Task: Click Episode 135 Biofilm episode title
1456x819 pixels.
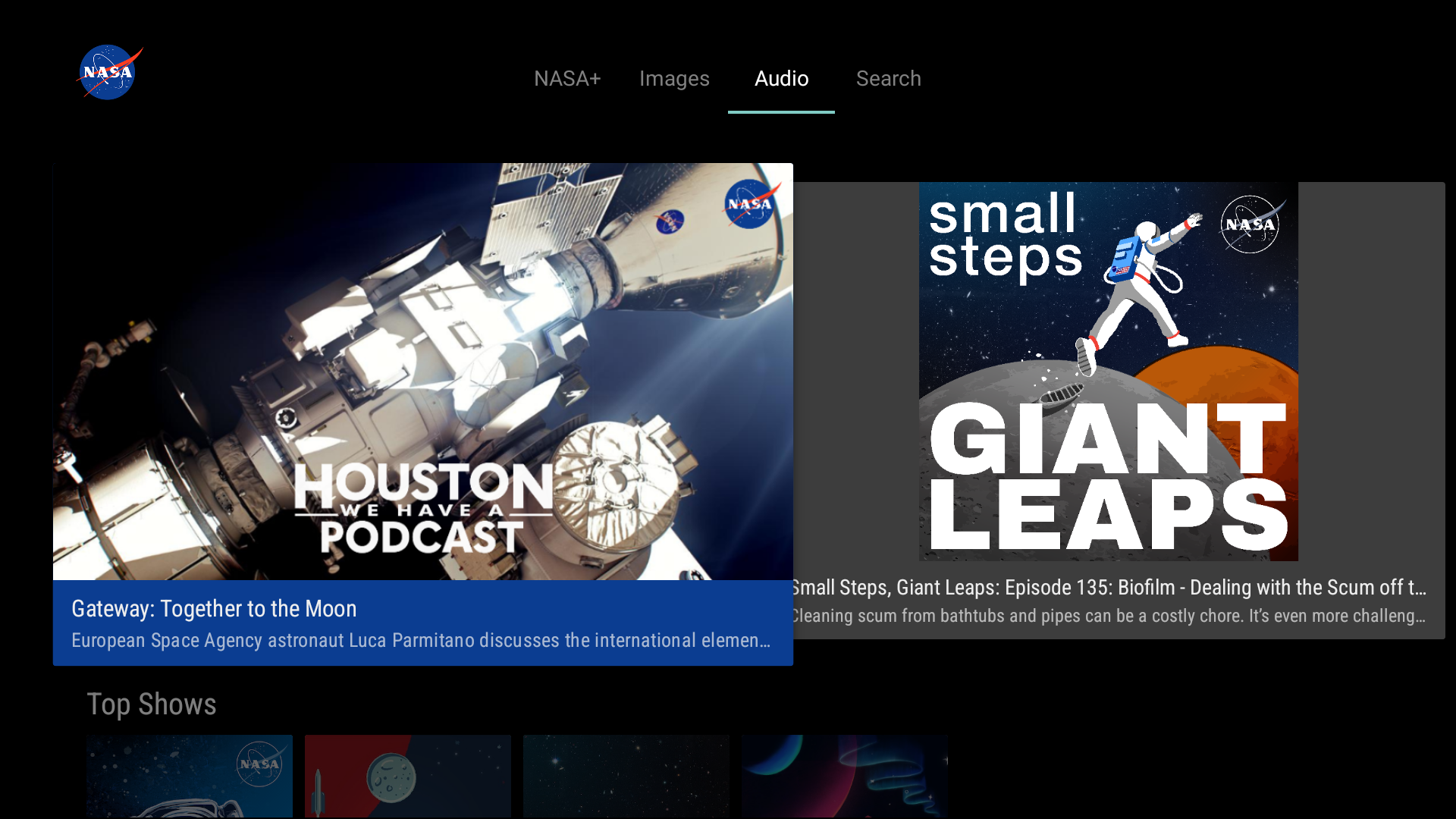Action: pyautogui.click(x=1107, y=588)
